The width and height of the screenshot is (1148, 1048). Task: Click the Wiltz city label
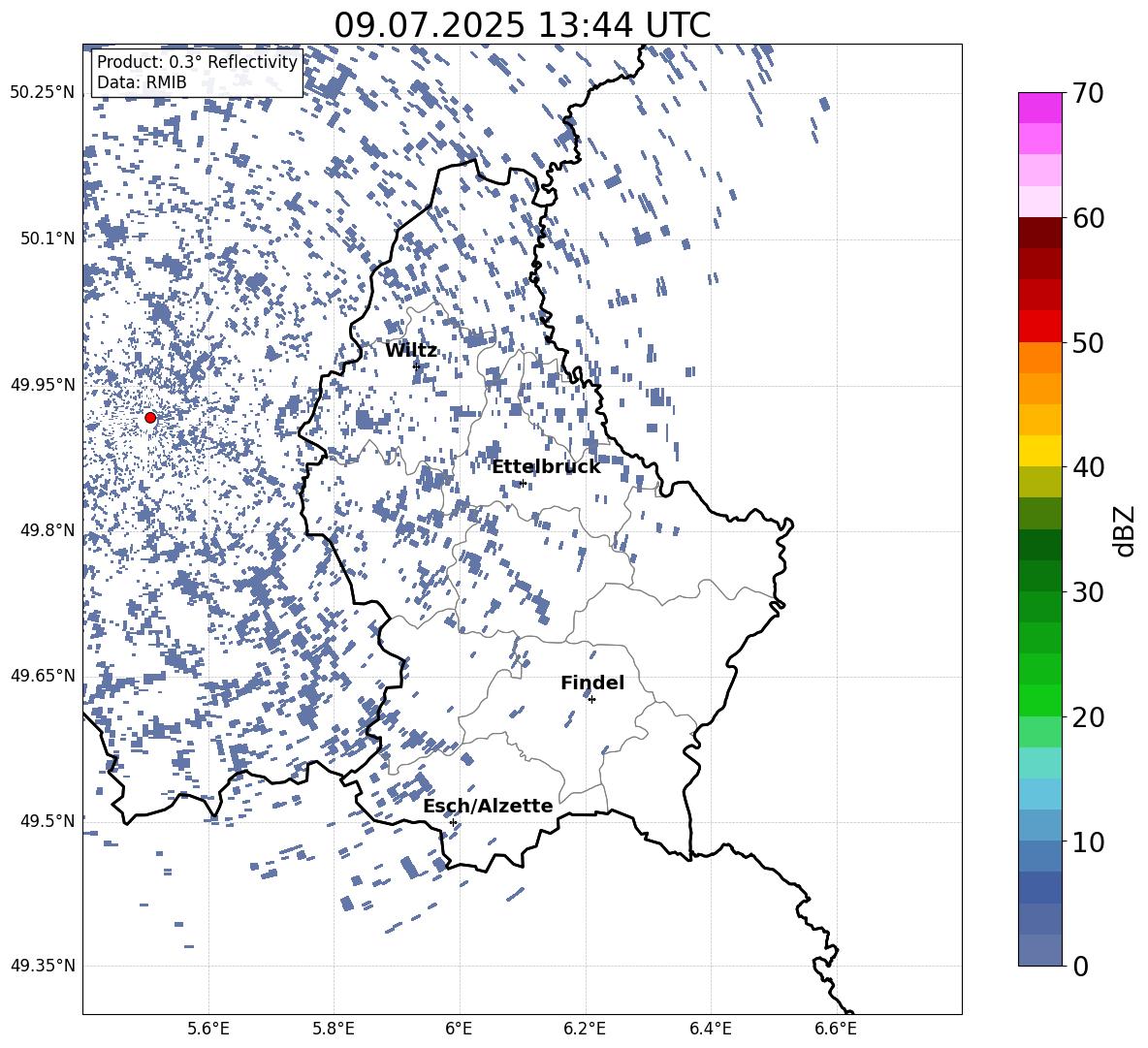point(411,351)
